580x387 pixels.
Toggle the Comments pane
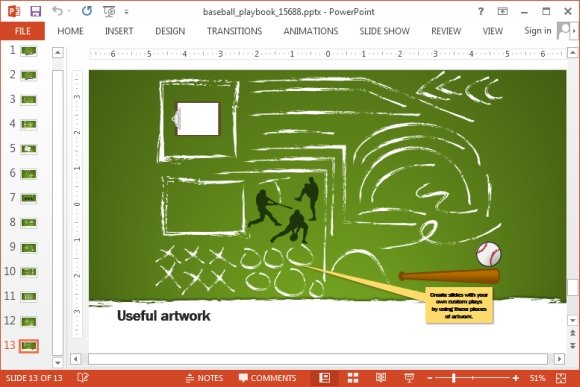pos(267,378)
